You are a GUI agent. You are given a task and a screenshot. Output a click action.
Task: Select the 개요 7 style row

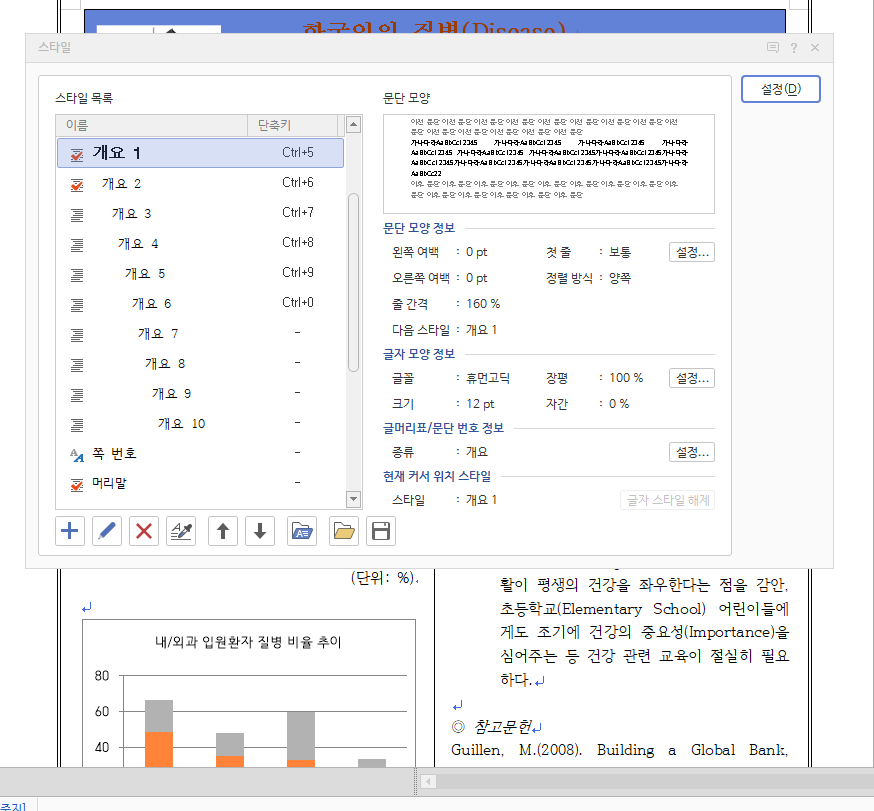coord(158,334)
